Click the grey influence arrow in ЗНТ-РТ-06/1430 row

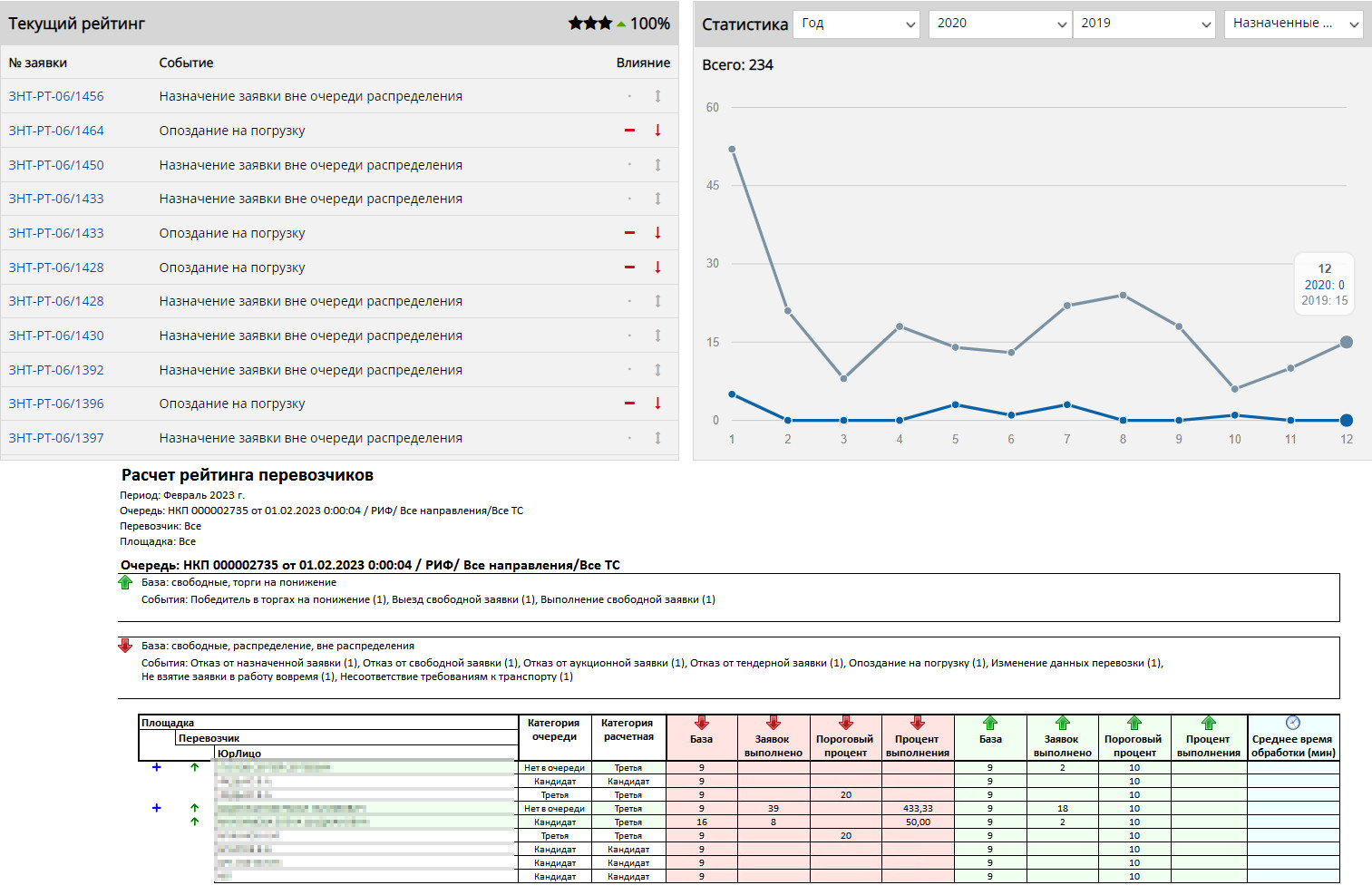pos(657,336)
